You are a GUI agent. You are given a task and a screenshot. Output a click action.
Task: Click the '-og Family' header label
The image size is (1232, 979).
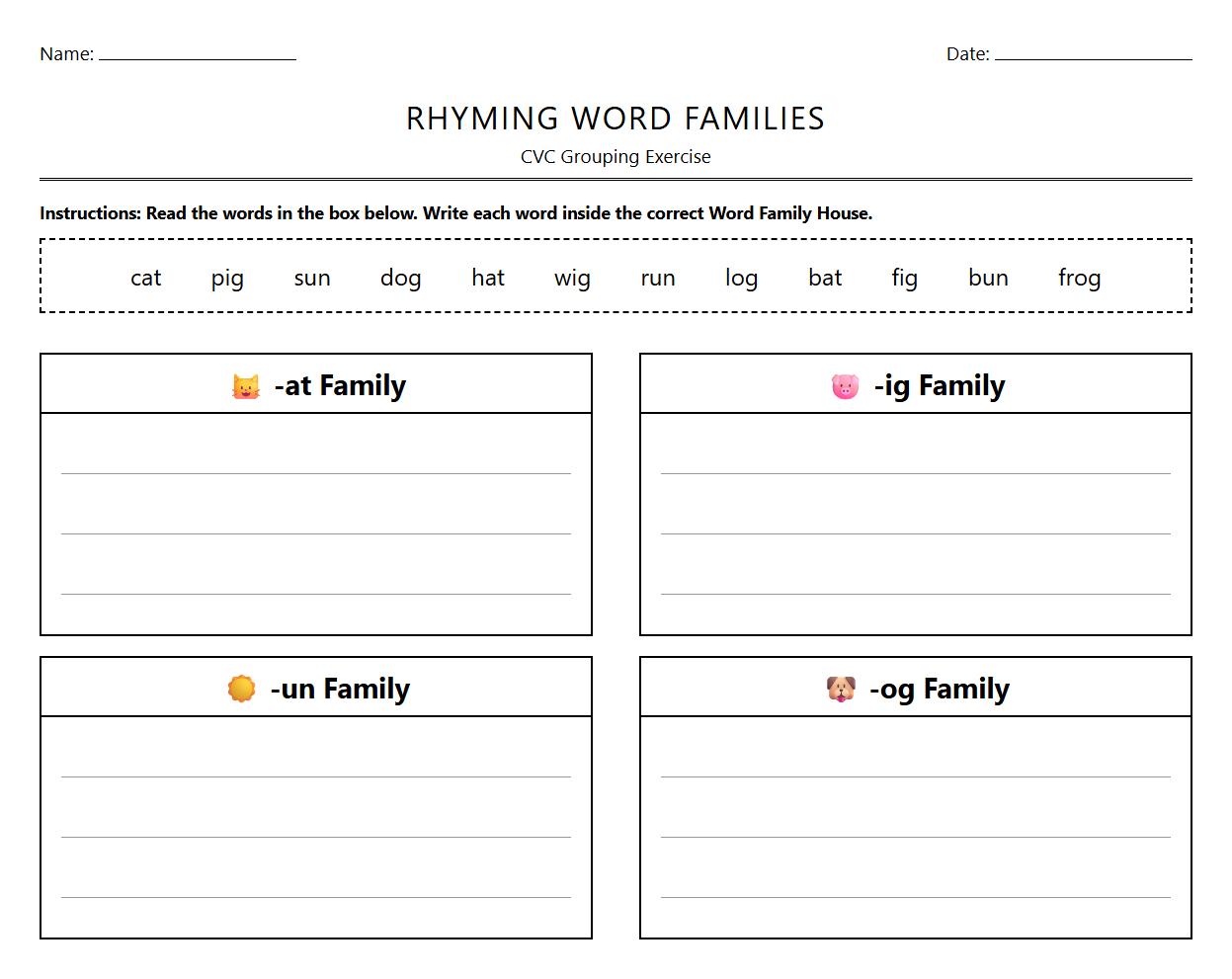940,689
